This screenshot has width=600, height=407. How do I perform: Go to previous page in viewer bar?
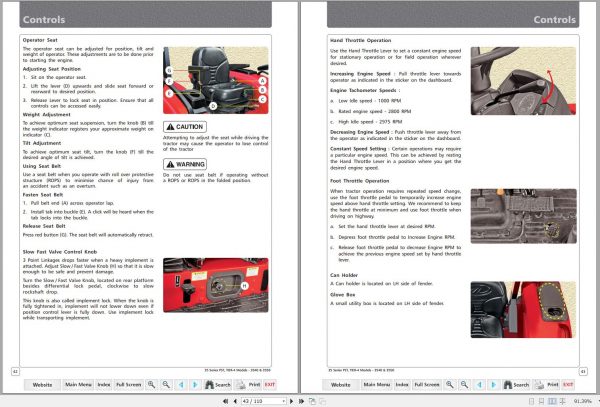pyautogui.click(x=235, y=401)
